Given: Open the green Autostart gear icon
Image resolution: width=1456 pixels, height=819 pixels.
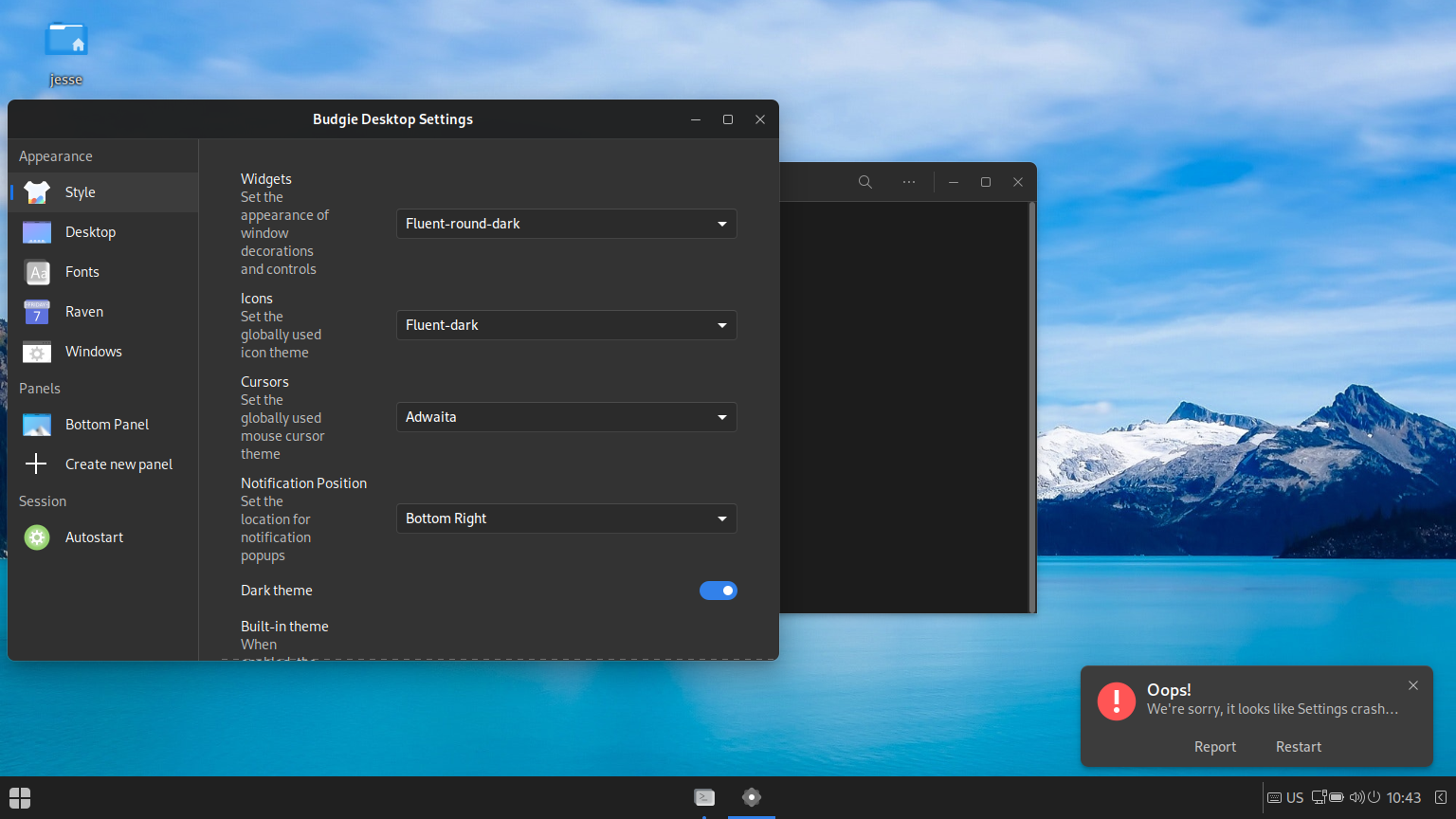Looking at the screenshot, I should coord(37,537).
